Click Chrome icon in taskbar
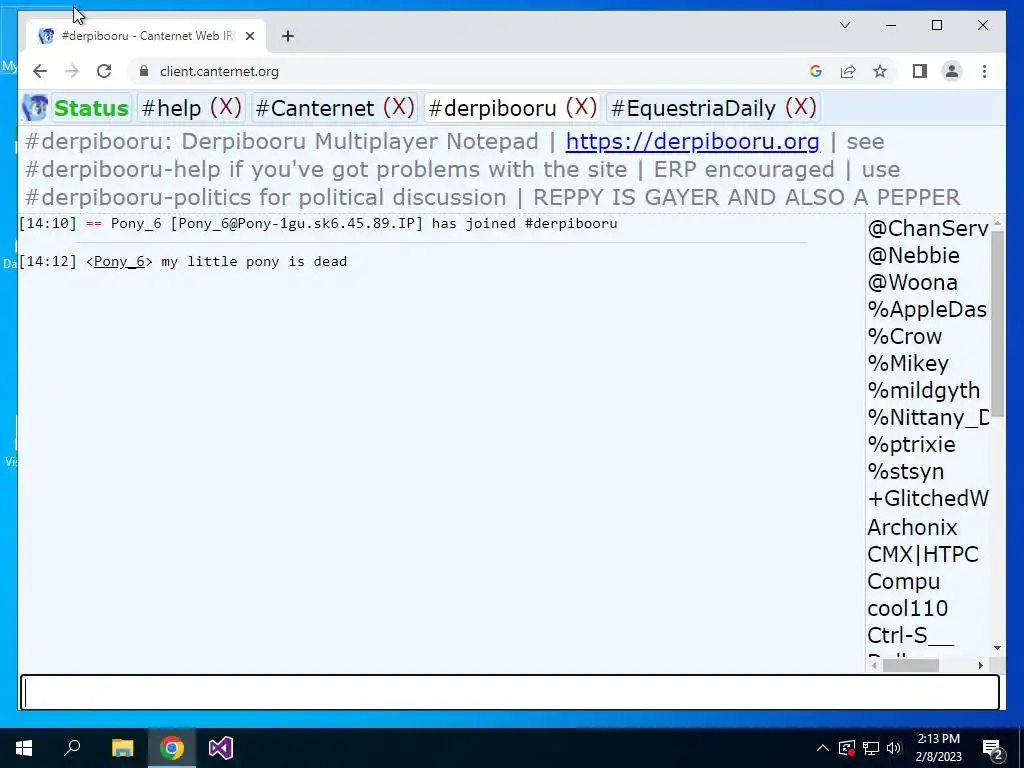 click(x=172, y=748)
